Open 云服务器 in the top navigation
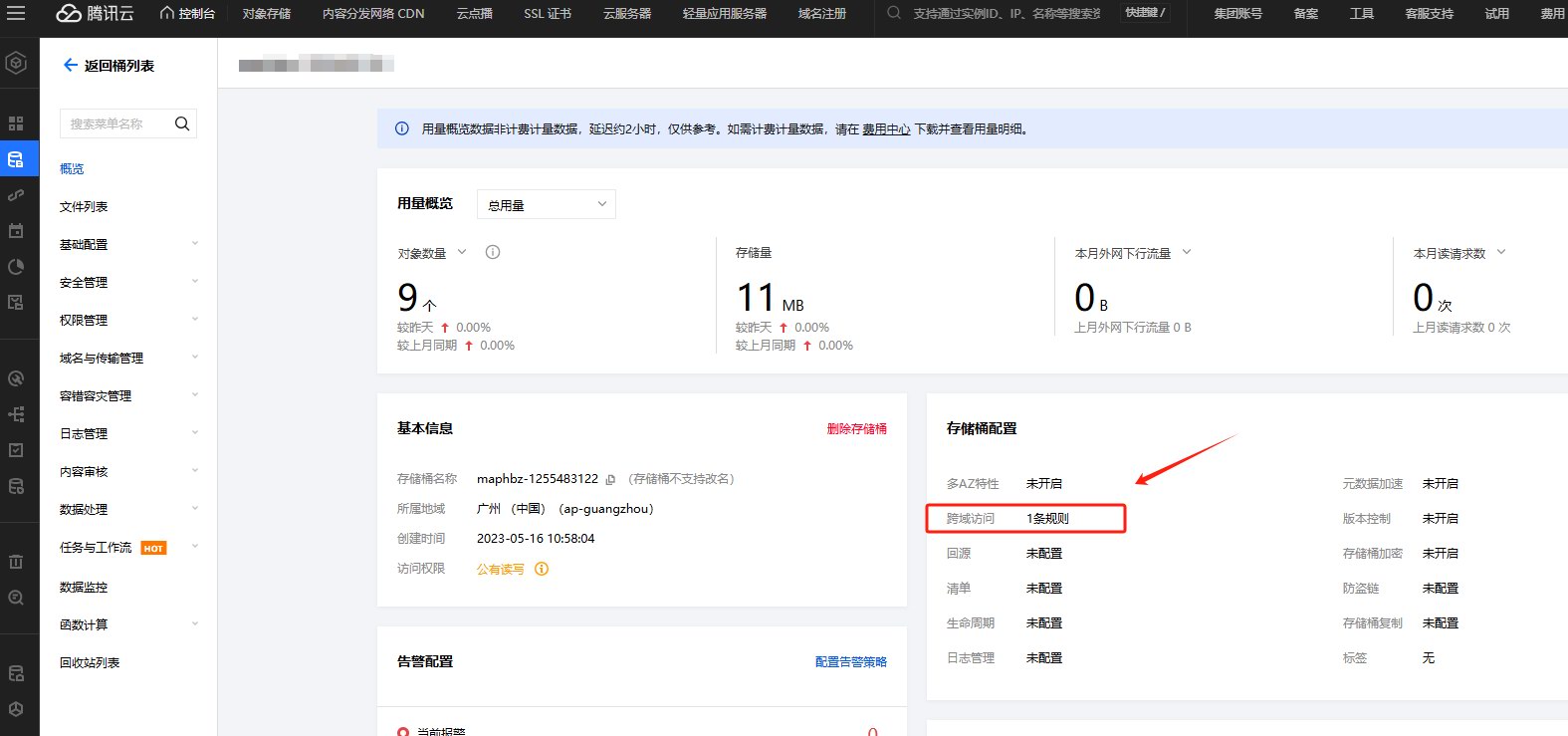 point(627,13)
